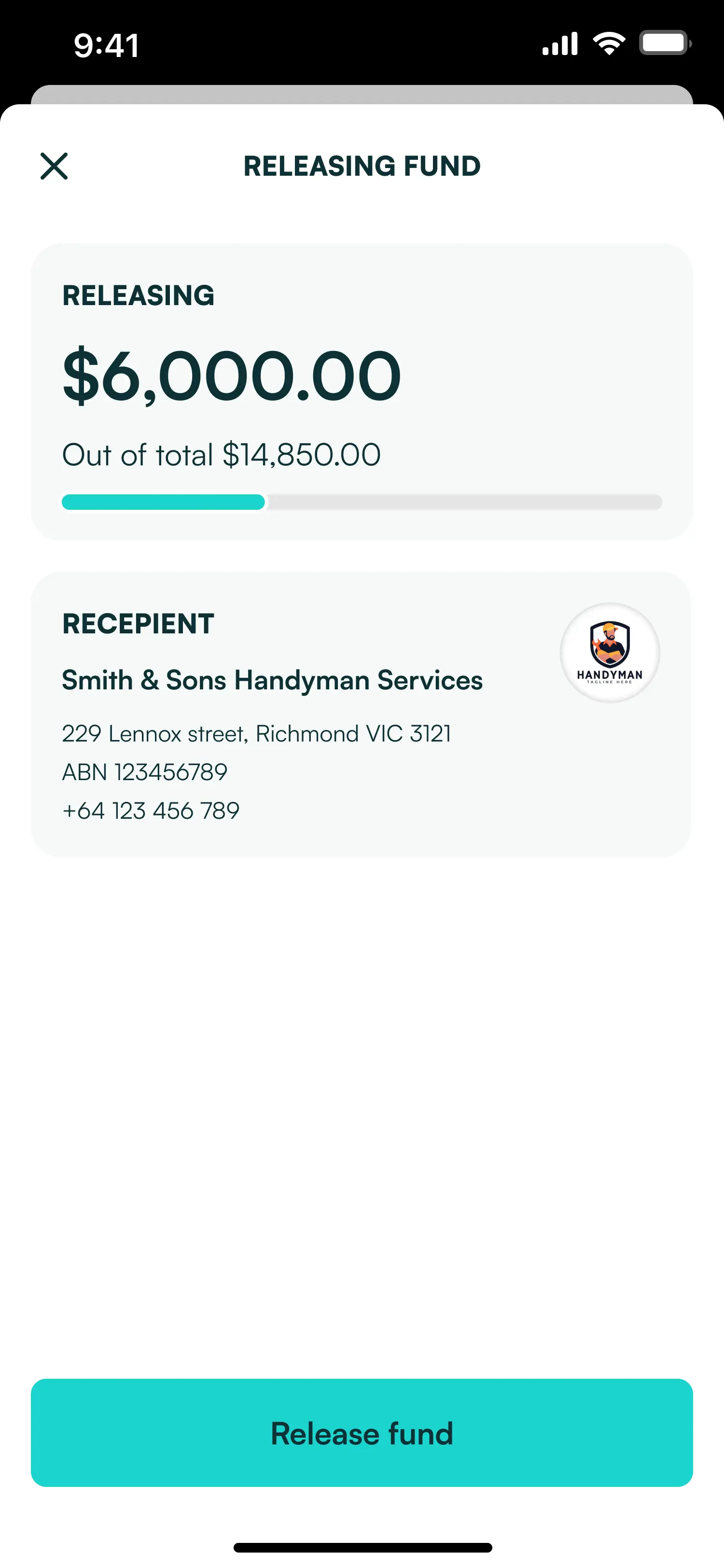Open Smith & Sons Handyman Services name
Screen dimensions: 724x1568
[272, 680]
